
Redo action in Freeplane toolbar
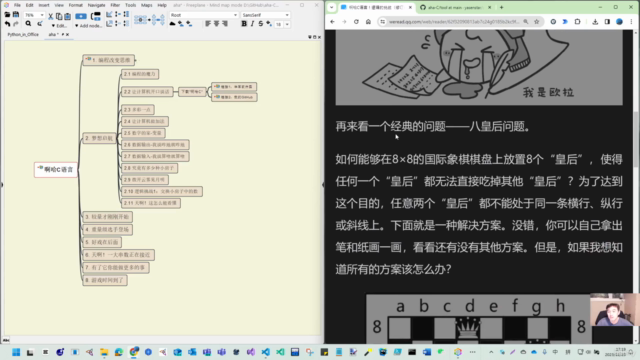click(x=16, y=24)
